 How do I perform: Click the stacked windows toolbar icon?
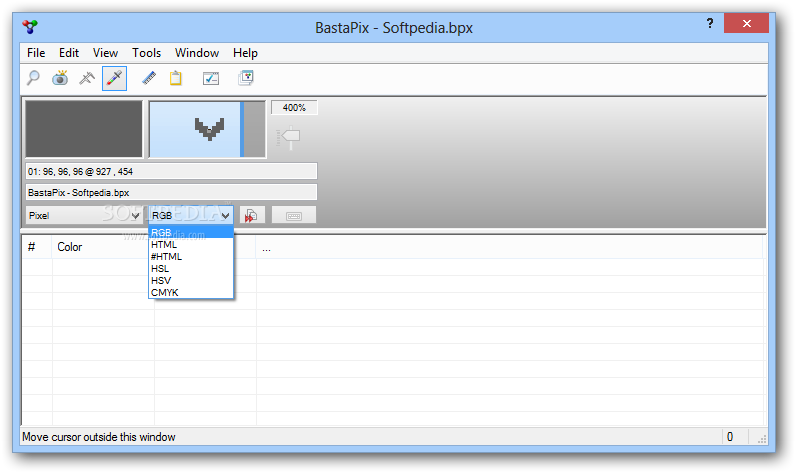(246, 78)
